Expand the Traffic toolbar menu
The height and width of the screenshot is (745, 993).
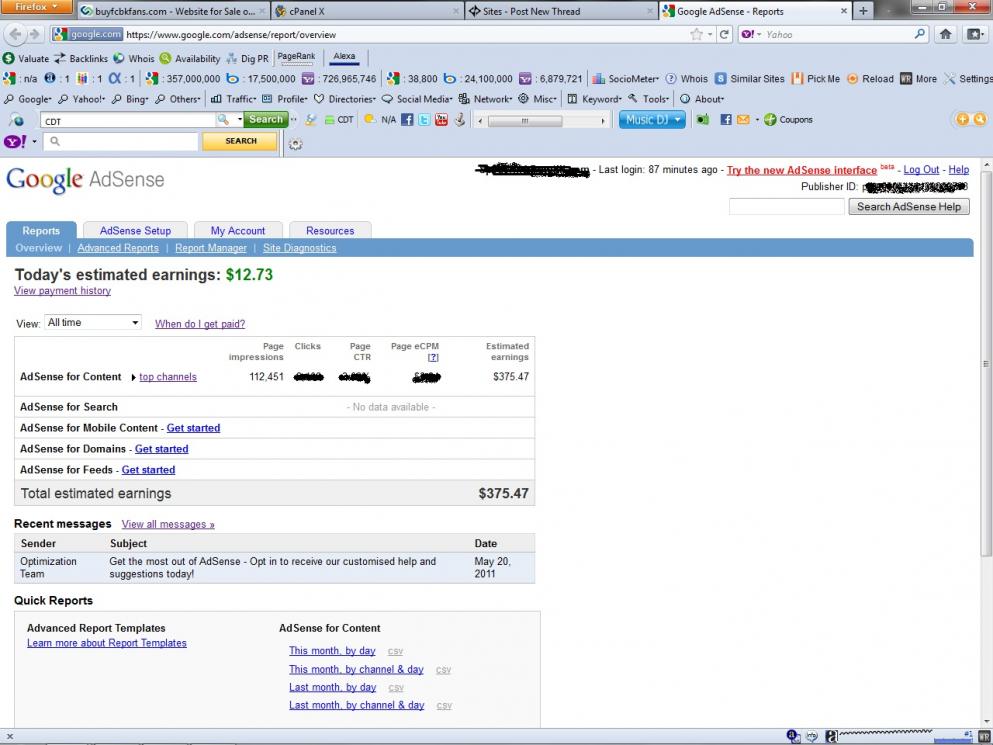(x=234, y=99)
